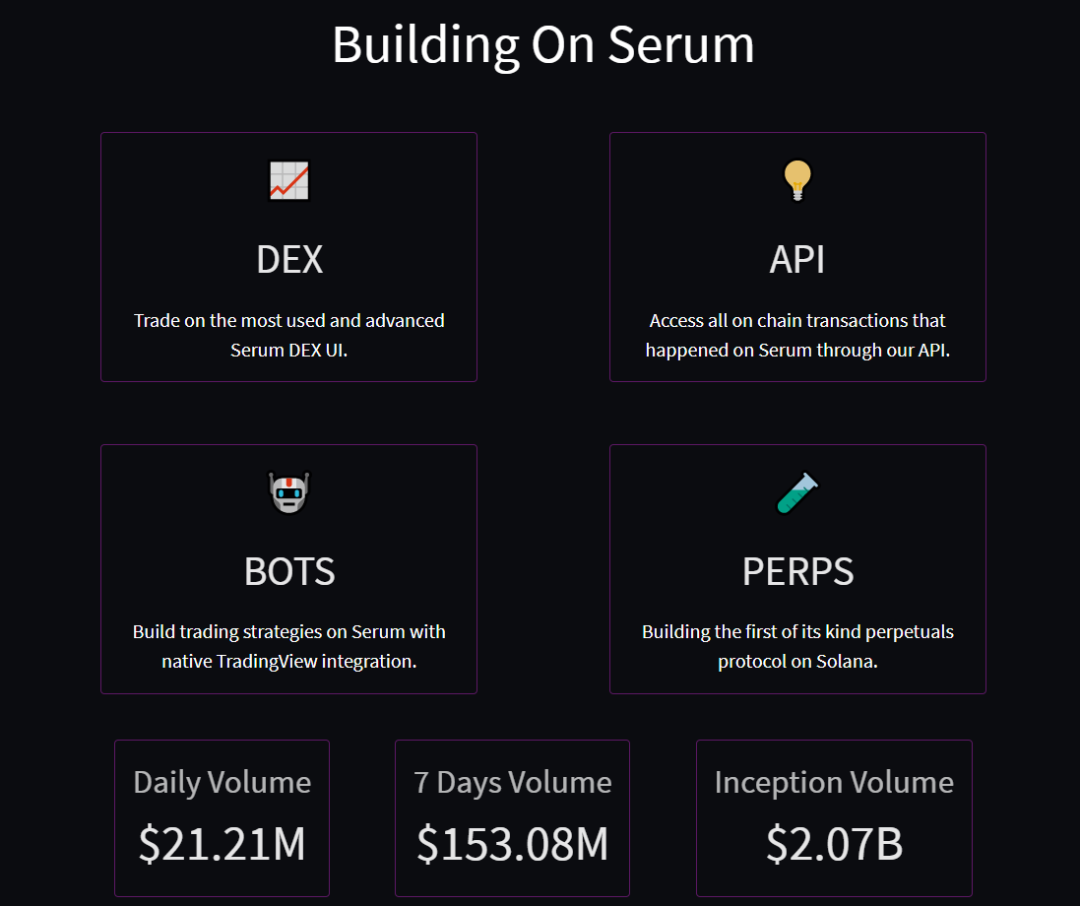Screen dimensions: 1080x906
Task: Open the API heading link
Action: [797, 260]
